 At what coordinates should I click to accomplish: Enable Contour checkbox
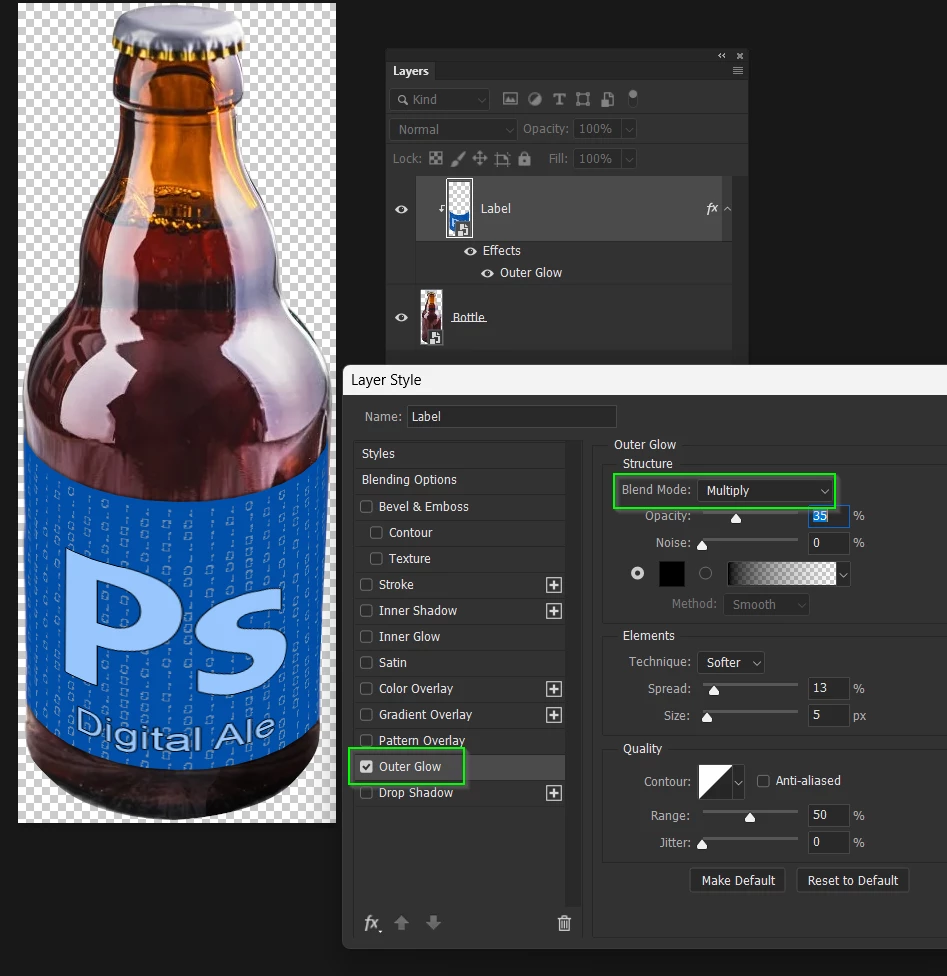coord(376,533)
